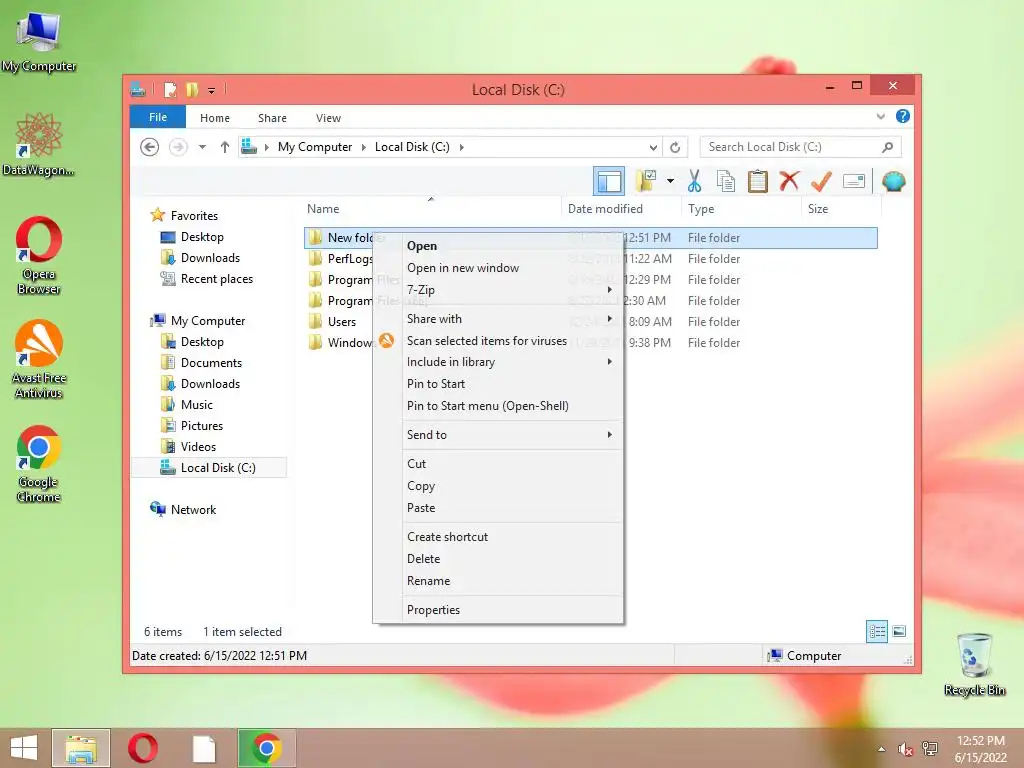Click the orange checkmark Properties icon in the toolbar

coord(821,181)
